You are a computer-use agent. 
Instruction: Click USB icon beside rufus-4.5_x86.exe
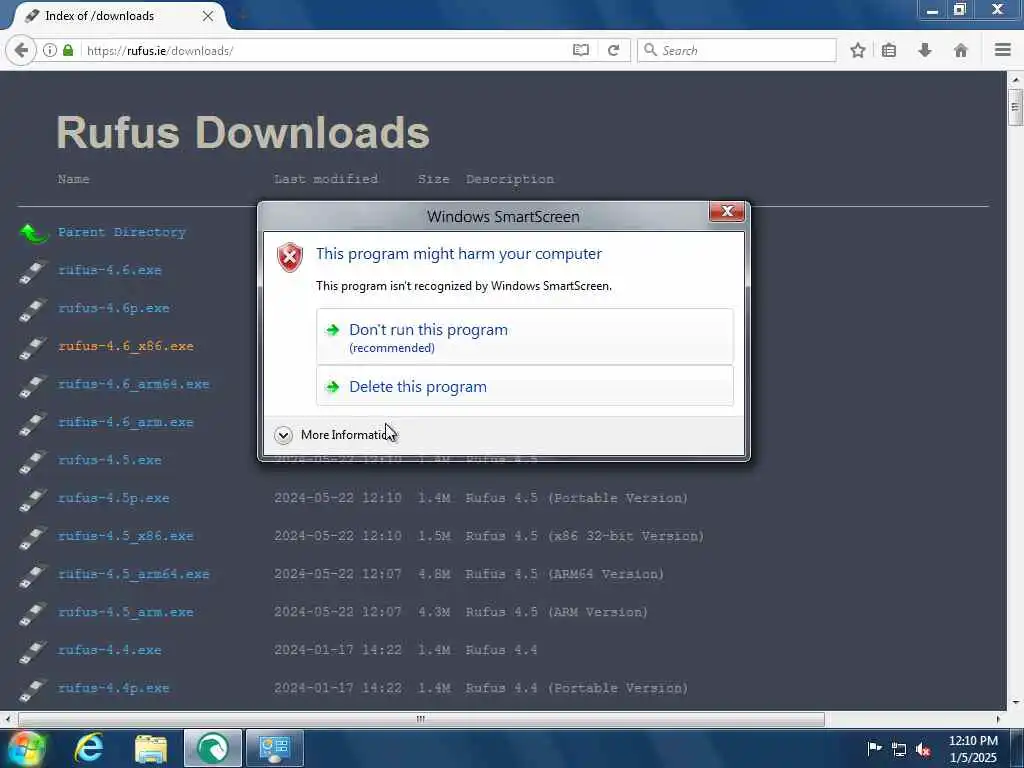coord(33,537)
